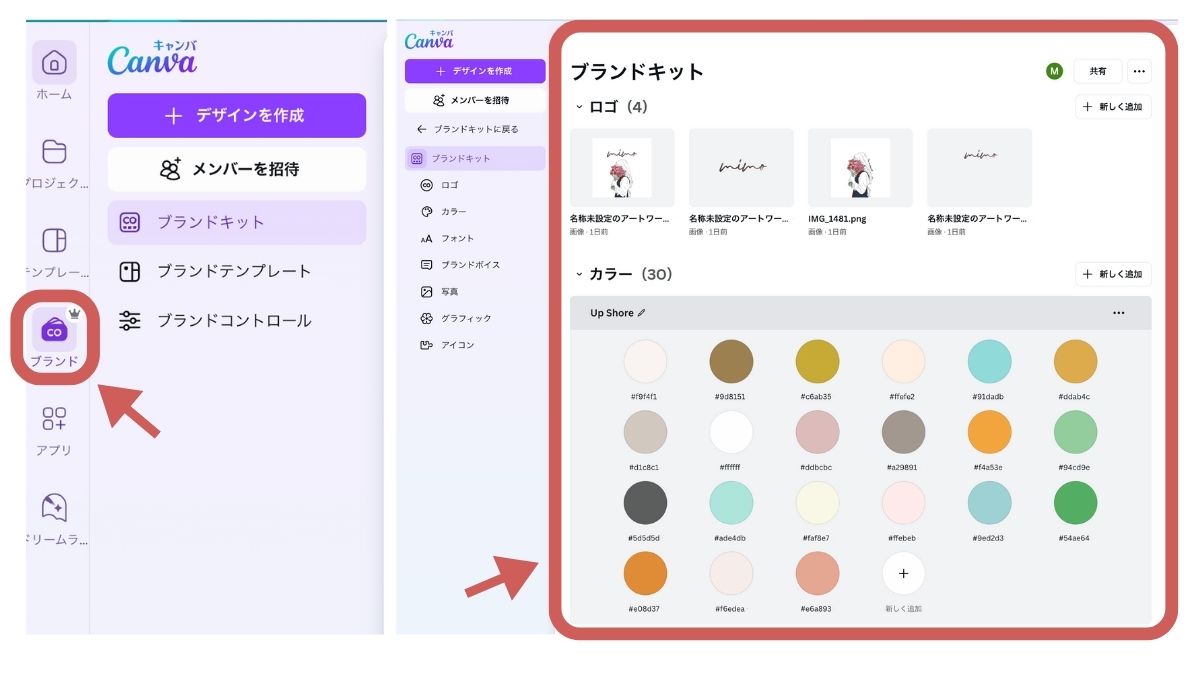Select the カラー icon in the brand kit menu
Image resolution: width=1200 pixels, height=675 pixels.
click(428, 211)
